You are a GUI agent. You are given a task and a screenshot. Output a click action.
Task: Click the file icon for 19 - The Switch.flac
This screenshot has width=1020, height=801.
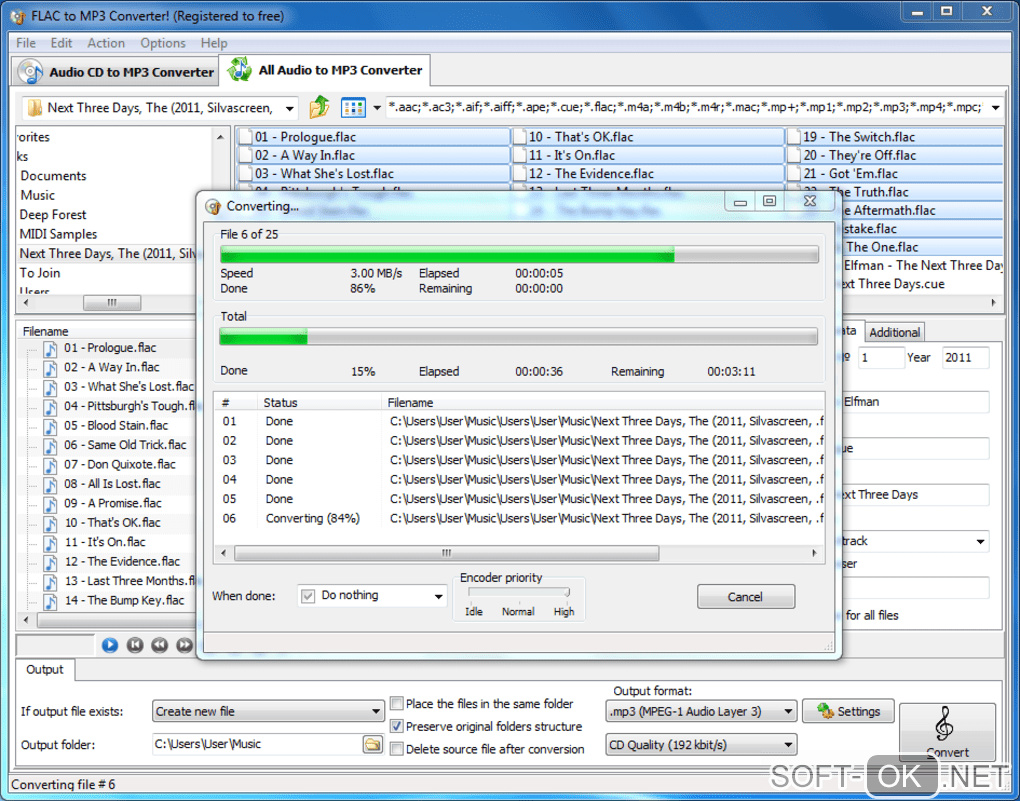(x=794, y=137)
